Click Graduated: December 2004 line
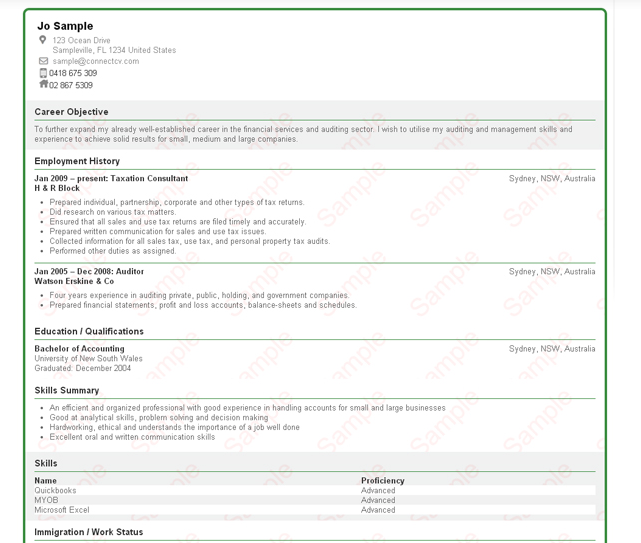 [x=83, y=368]
